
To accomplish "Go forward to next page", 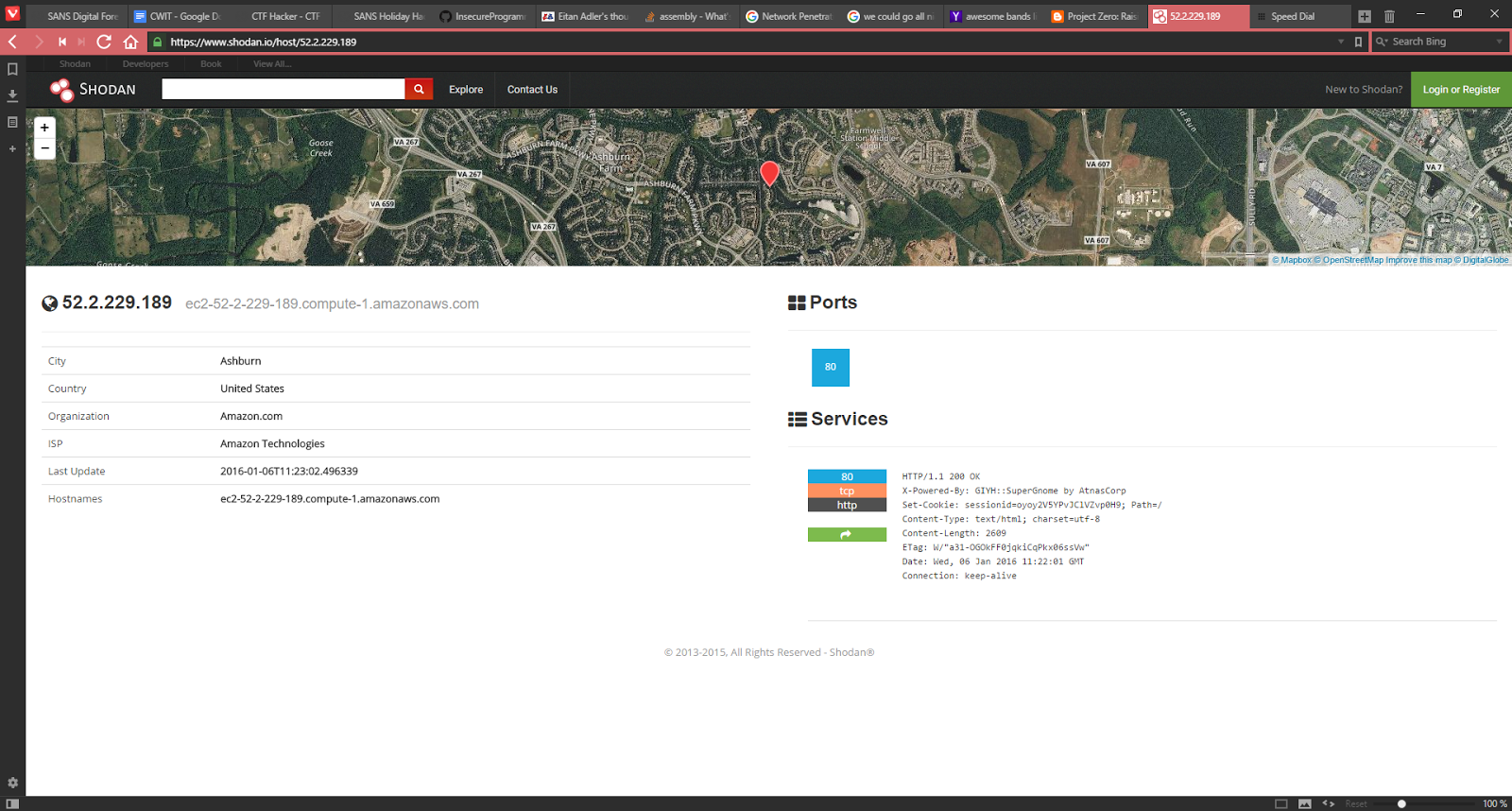I will click(39, 42).
